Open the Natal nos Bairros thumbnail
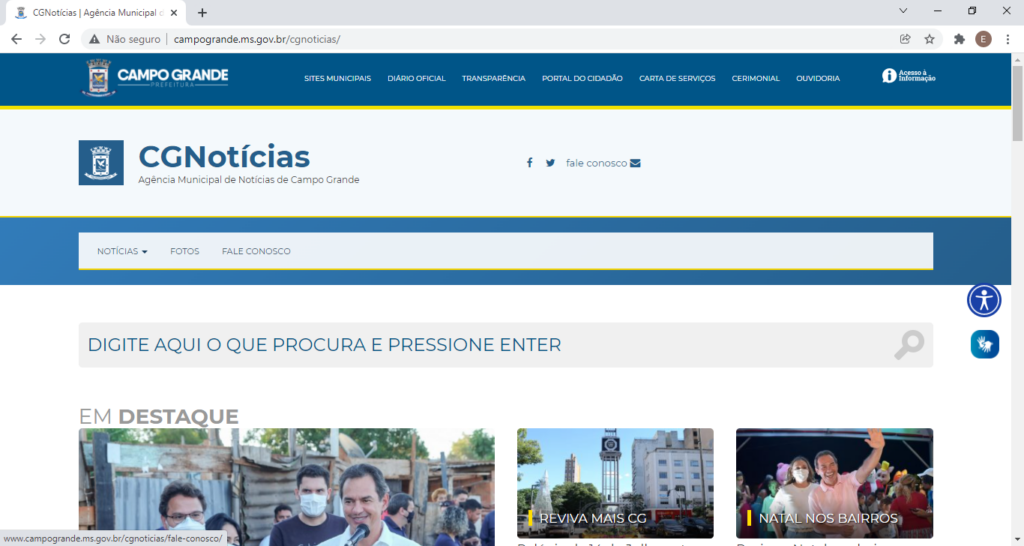Image resolution: width=1024 pixels, height=546 pixels. 835,483
